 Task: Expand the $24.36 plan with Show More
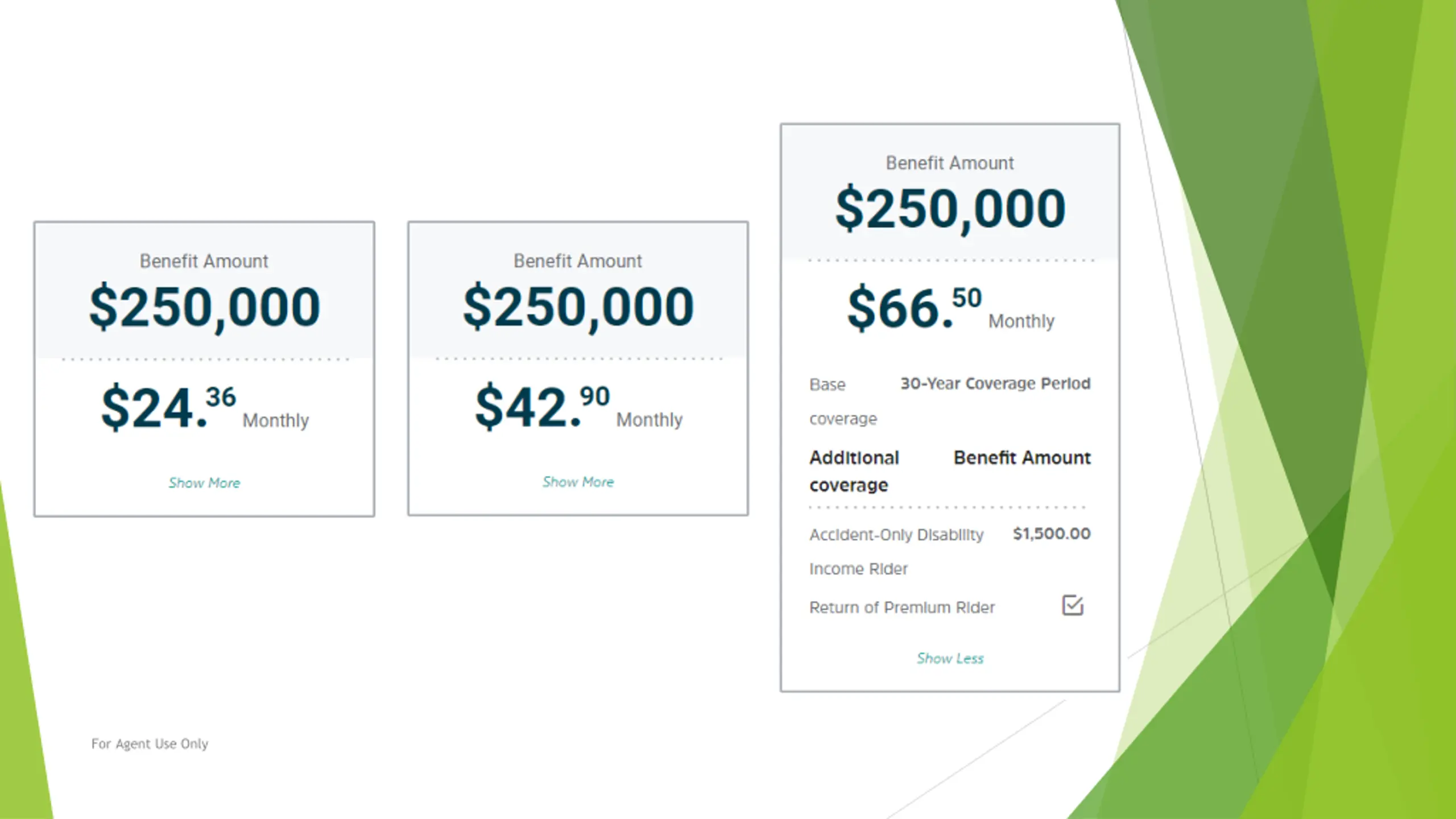point(204,483)
